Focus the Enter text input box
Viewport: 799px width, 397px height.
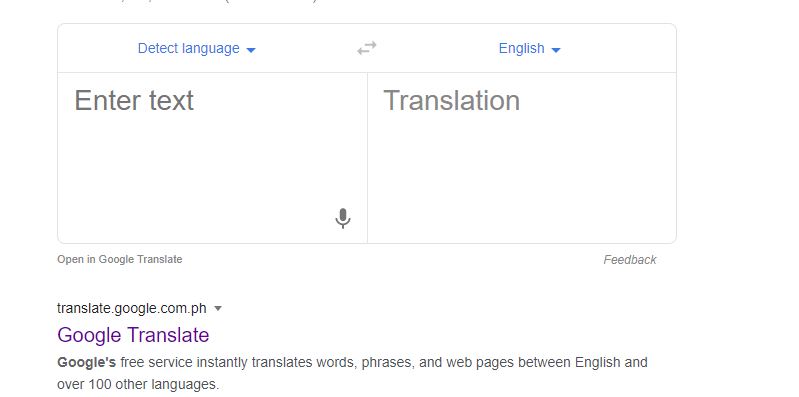[212, 158]
